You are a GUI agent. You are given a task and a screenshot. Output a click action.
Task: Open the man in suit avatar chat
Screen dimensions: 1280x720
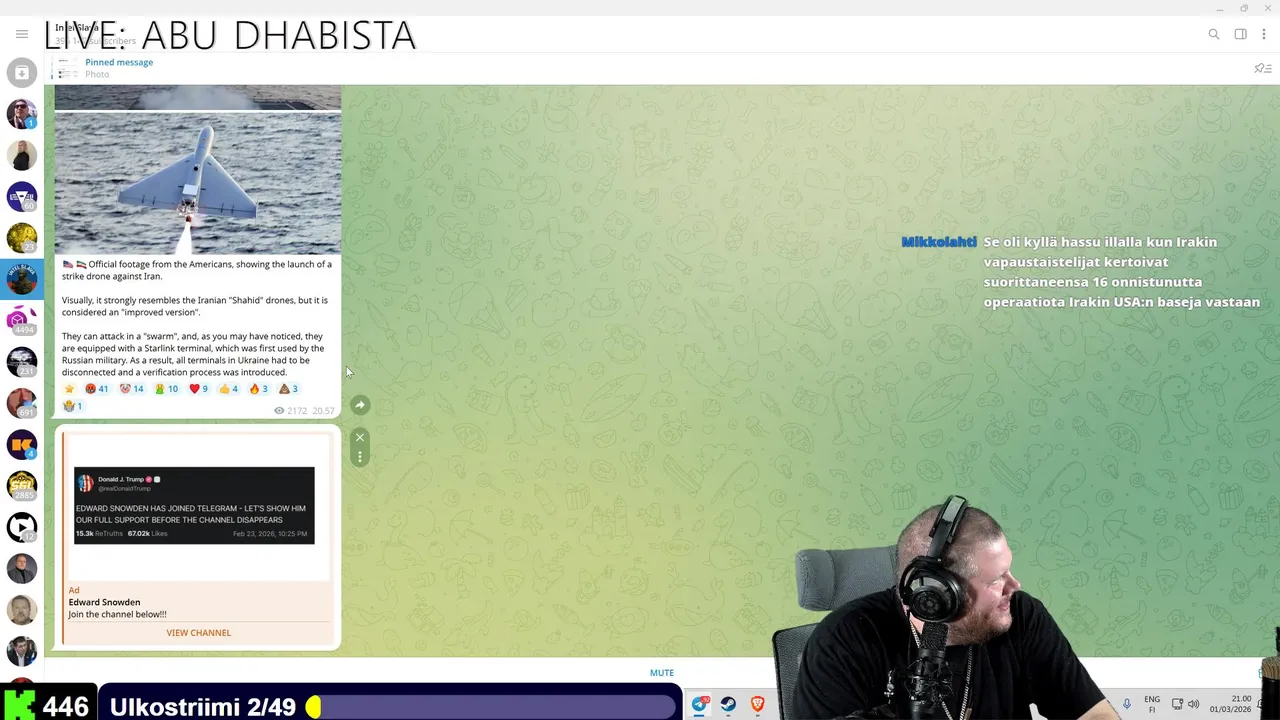point(22,568)
